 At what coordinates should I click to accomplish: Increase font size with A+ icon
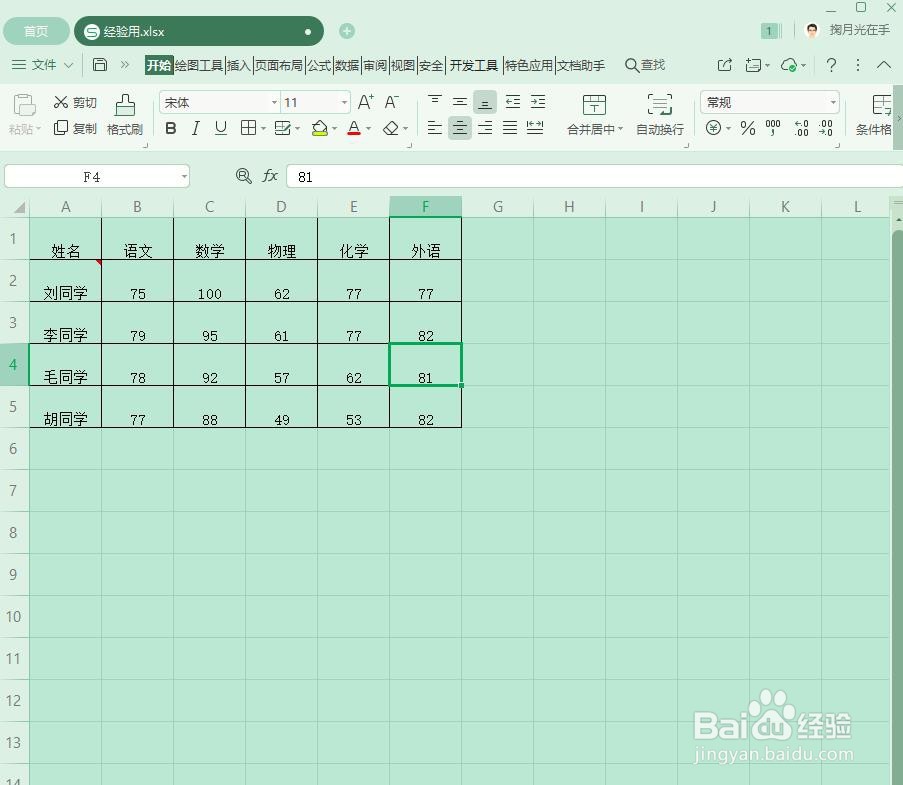pos(366,103)
